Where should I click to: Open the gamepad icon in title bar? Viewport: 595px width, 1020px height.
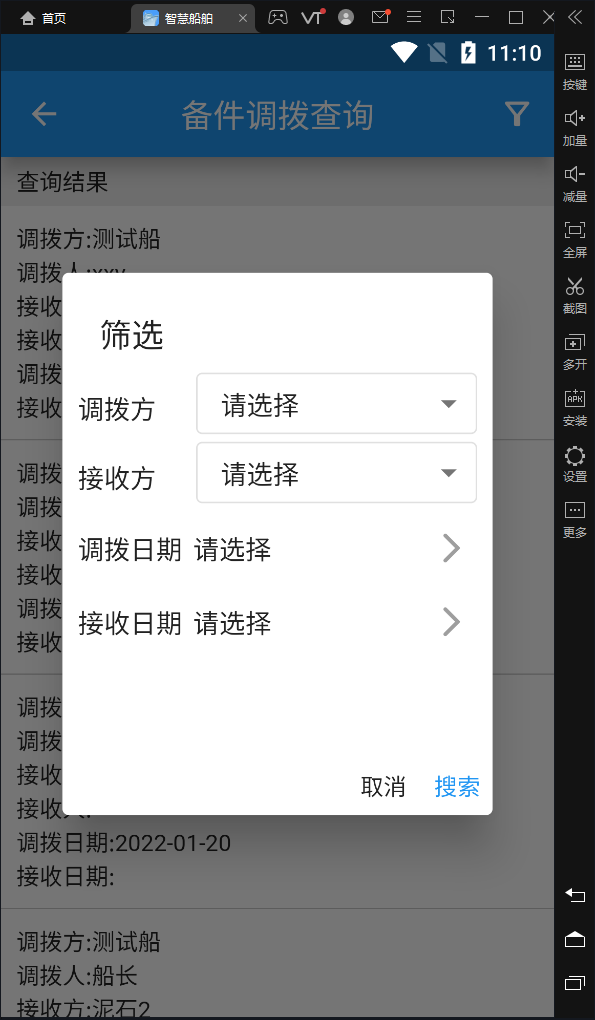278,18
